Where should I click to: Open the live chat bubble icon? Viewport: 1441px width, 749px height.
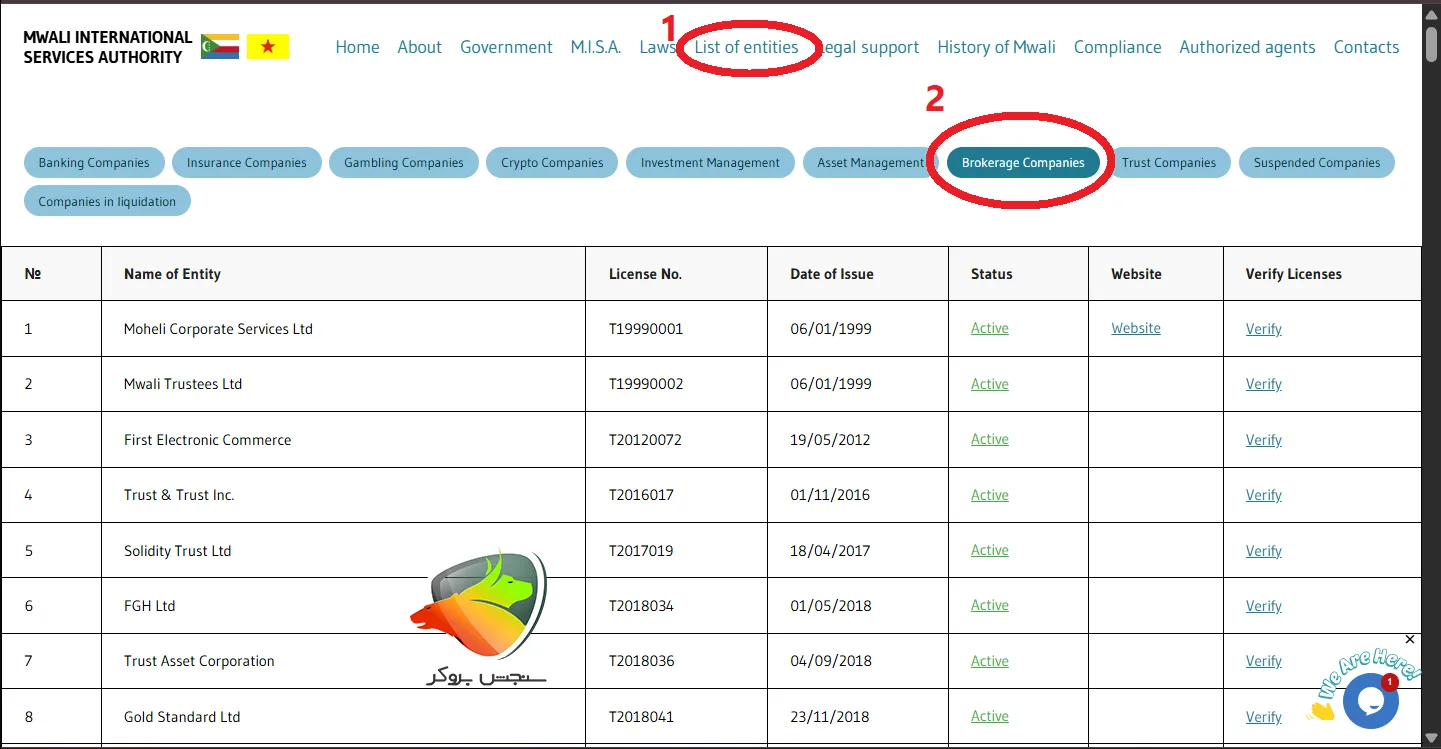(x=1369, y=700)
